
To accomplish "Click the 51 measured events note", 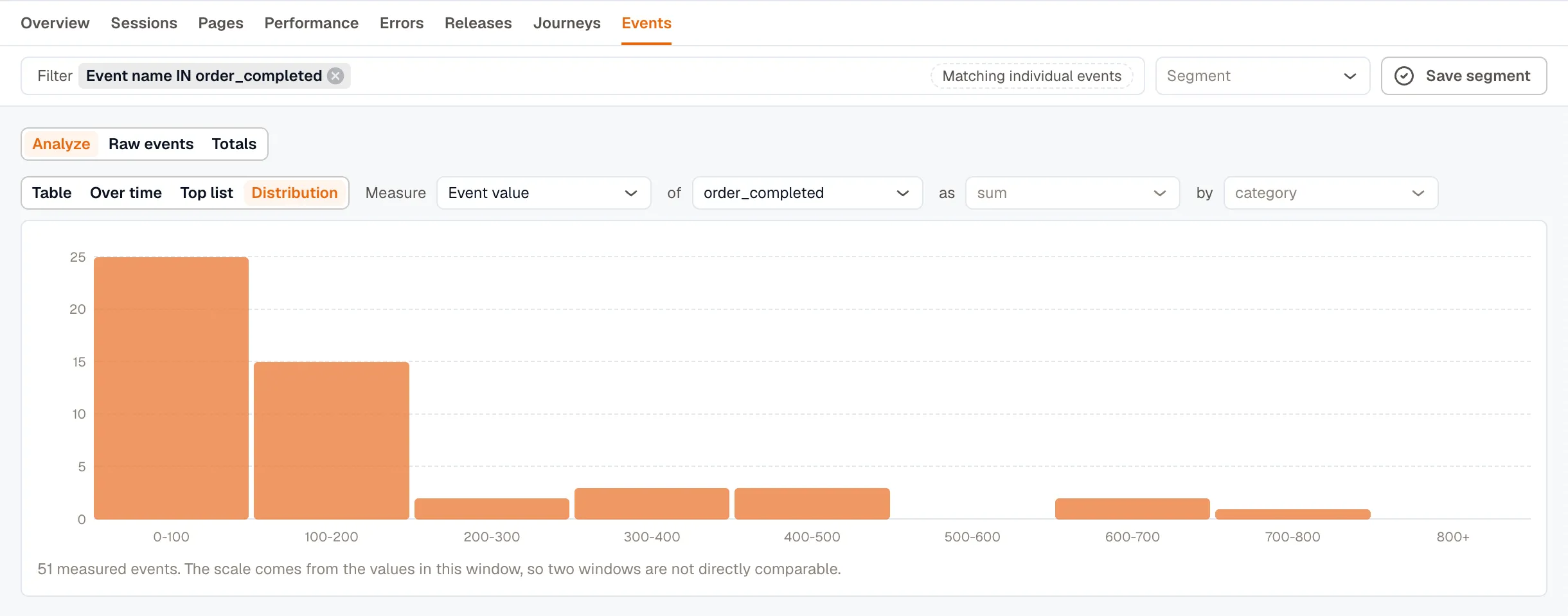I will tap(439, 569).
